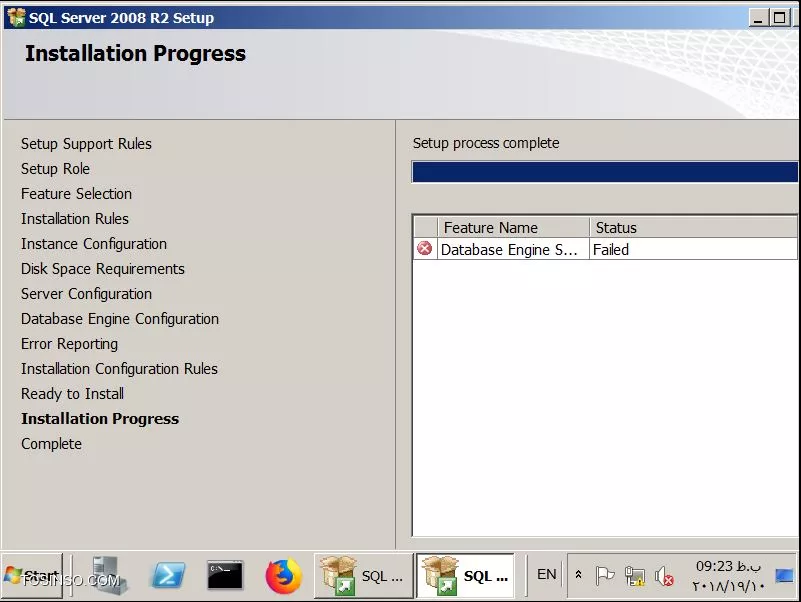Launch Firefox from the taskbar
This screenshot has width=801, height=602.
coord(284,576)
